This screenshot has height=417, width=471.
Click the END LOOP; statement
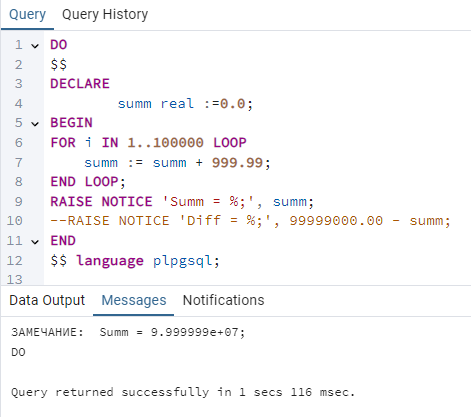88,182
